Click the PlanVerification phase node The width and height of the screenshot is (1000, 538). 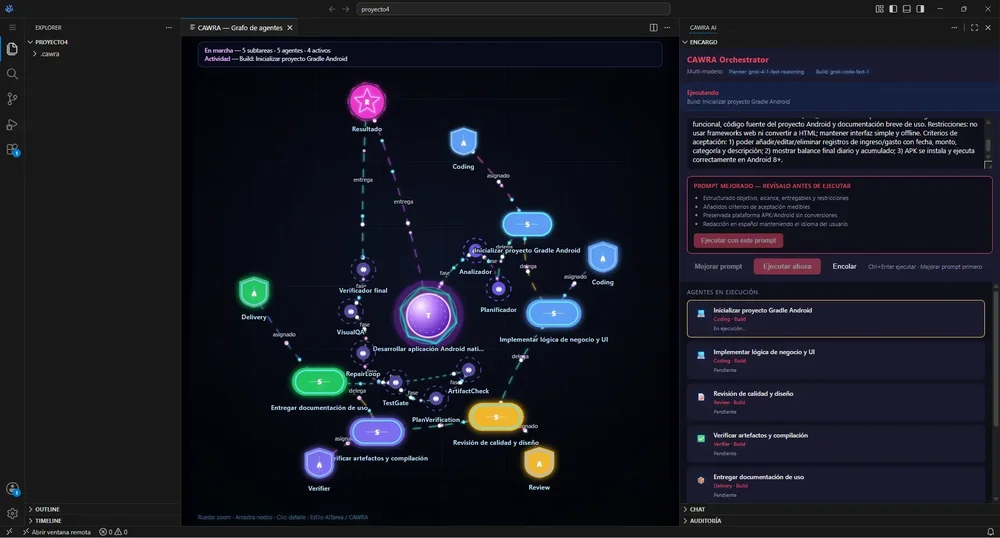coord(436,399)
